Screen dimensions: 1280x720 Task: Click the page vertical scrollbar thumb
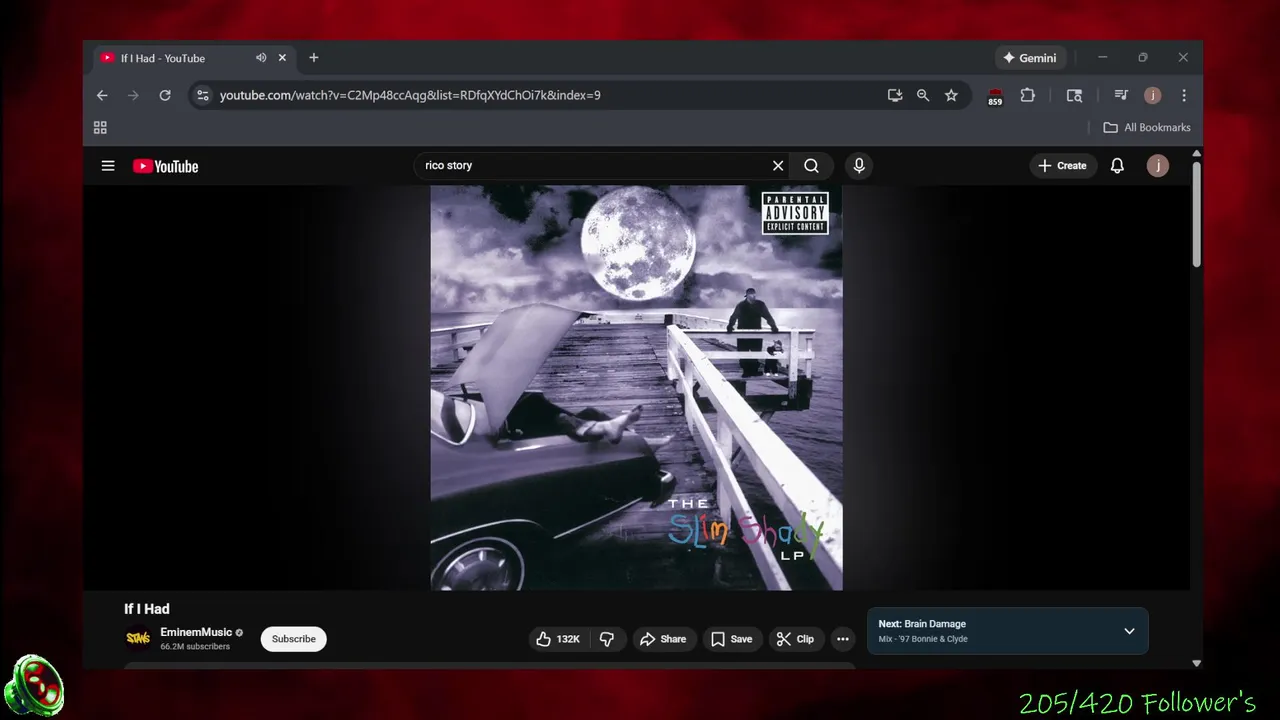1196,212
